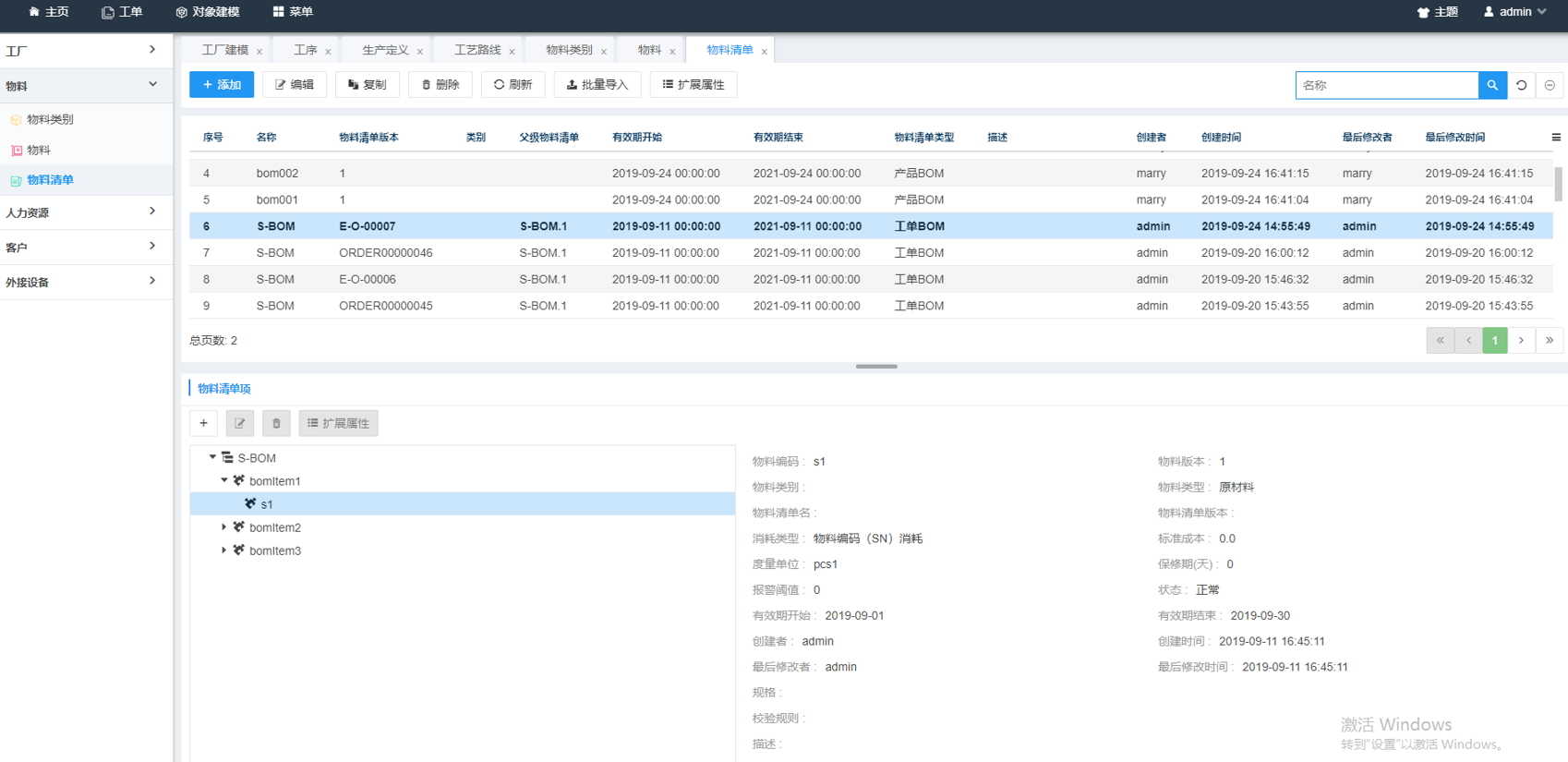Expand the 人力资源 sidebar section
This screenshot has width=1568, height=762.
click(86, 212)
